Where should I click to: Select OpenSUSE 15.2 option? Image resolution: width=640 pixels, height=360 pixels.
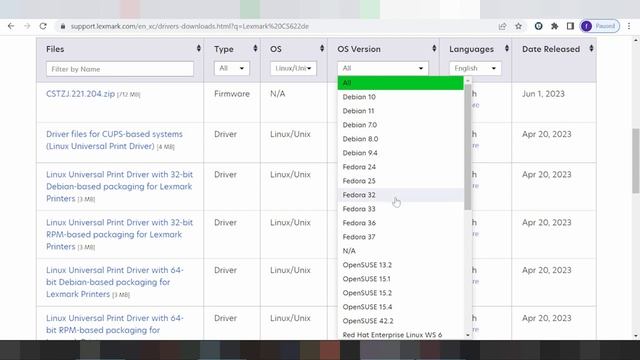click(x=400, y=293)
